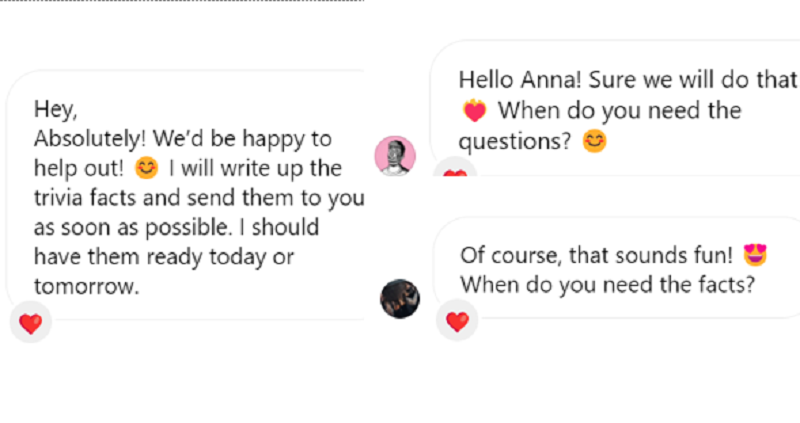Open the dark profile avatar
The height and width of the screenshot is (423, 800).
(400, 298)
